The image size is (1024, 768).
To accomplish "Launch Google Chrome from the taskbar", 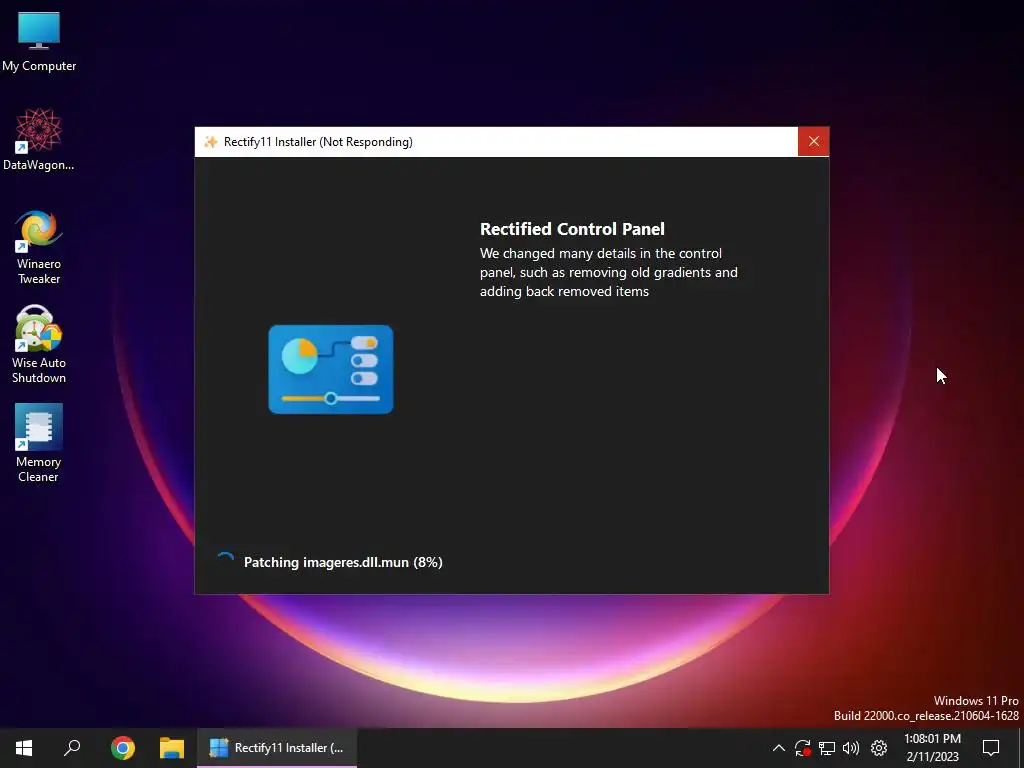I will point(123,748).
